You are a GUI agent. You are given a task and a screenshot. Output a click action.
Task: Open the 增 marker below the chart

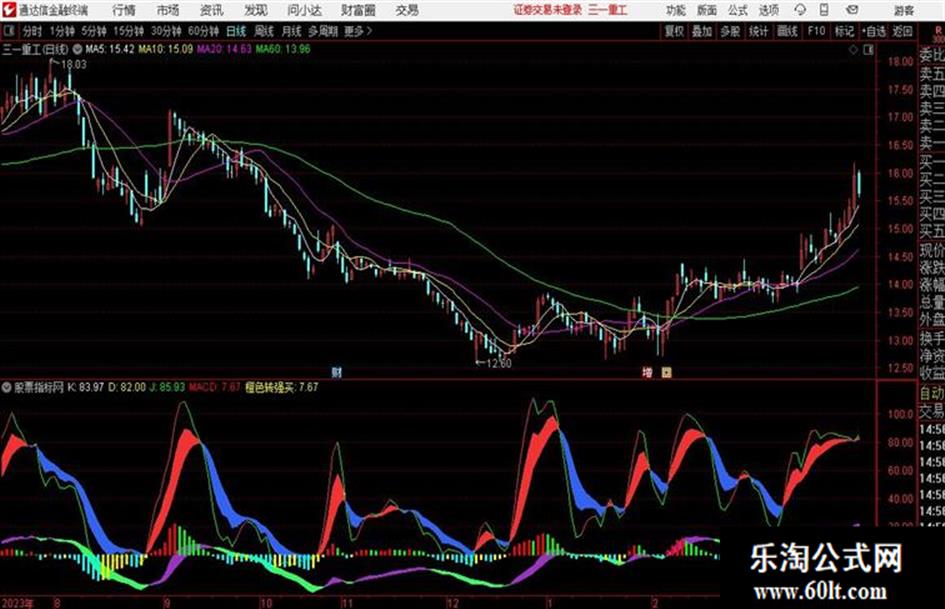point(647,372)
